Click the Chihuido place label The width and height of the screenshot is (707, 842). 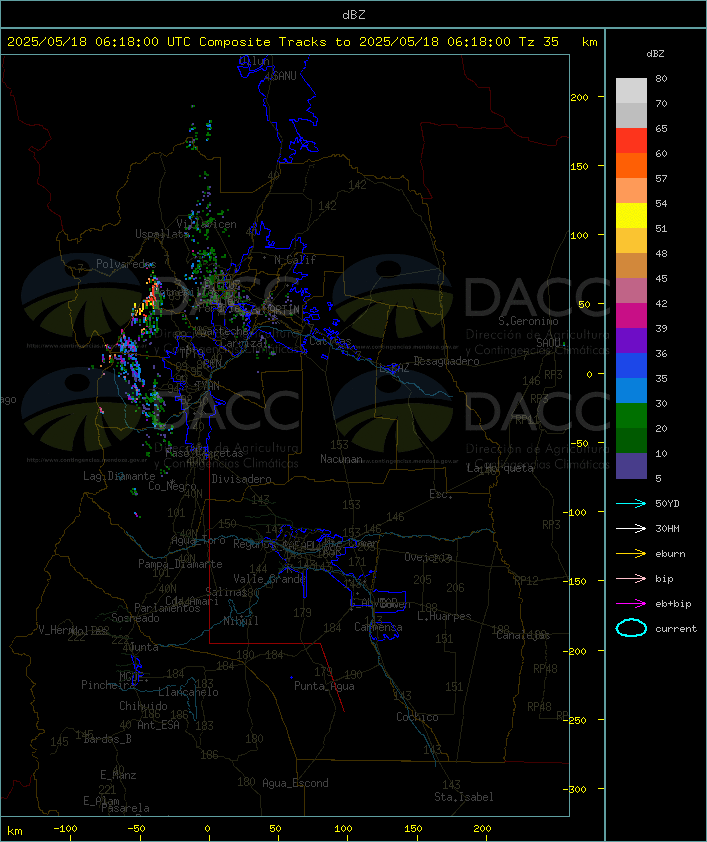click(143, 706)
